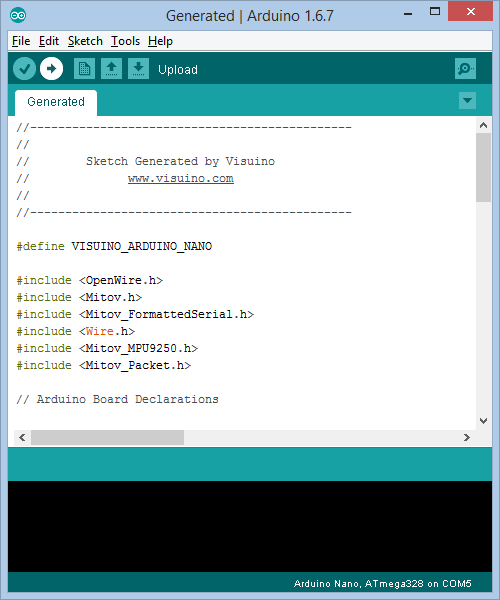Click the black console output area
500x600 pixels.
point(250,526)
